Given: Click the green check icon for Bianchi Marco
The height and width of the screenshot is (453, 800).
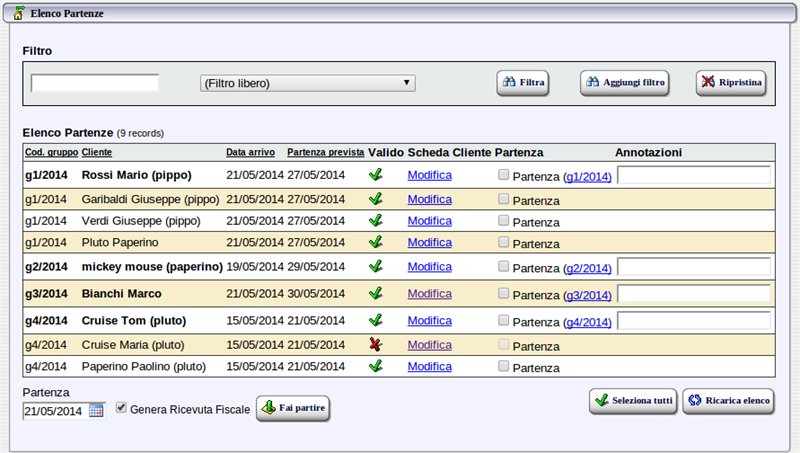Looking at the screenshot, I should [x=376, y=294].
